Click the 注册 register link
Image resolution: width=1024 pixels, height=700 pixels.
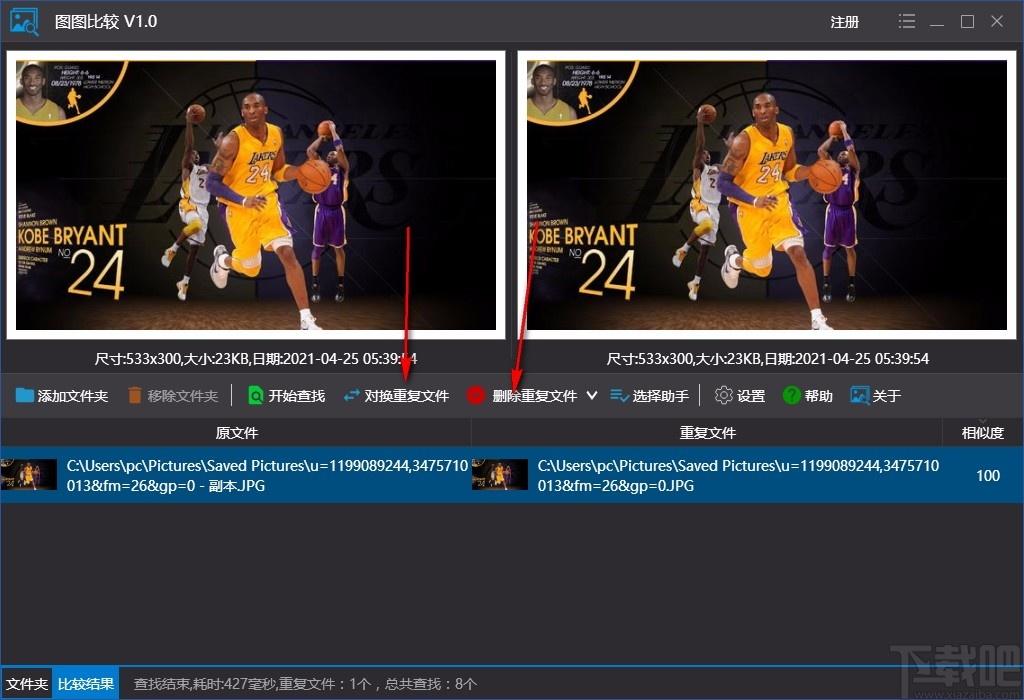[x=844, y=22]
